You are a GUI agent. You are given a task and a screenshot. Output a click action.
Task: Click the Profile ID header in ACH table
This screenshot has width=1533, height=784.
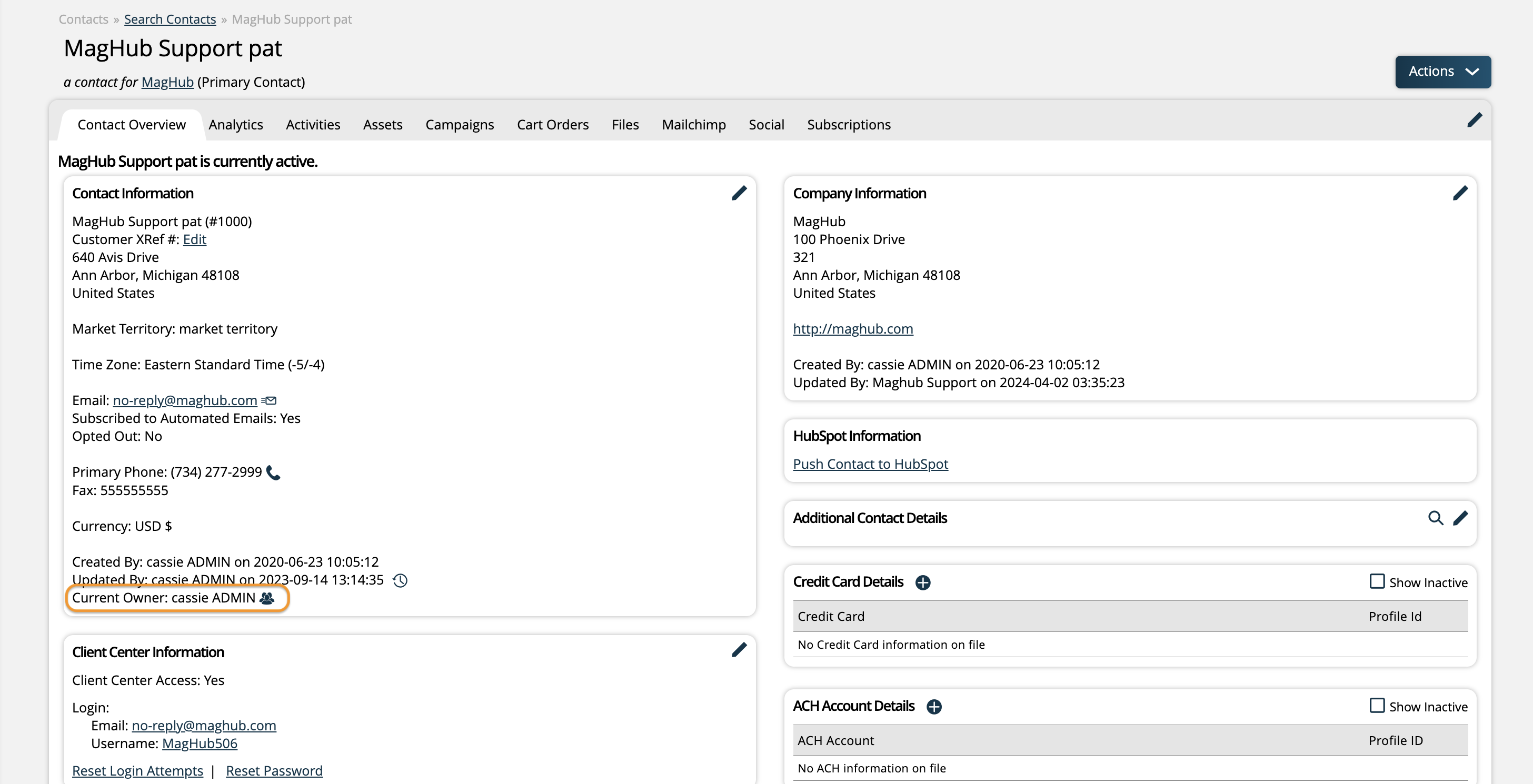click(1395, 740)
